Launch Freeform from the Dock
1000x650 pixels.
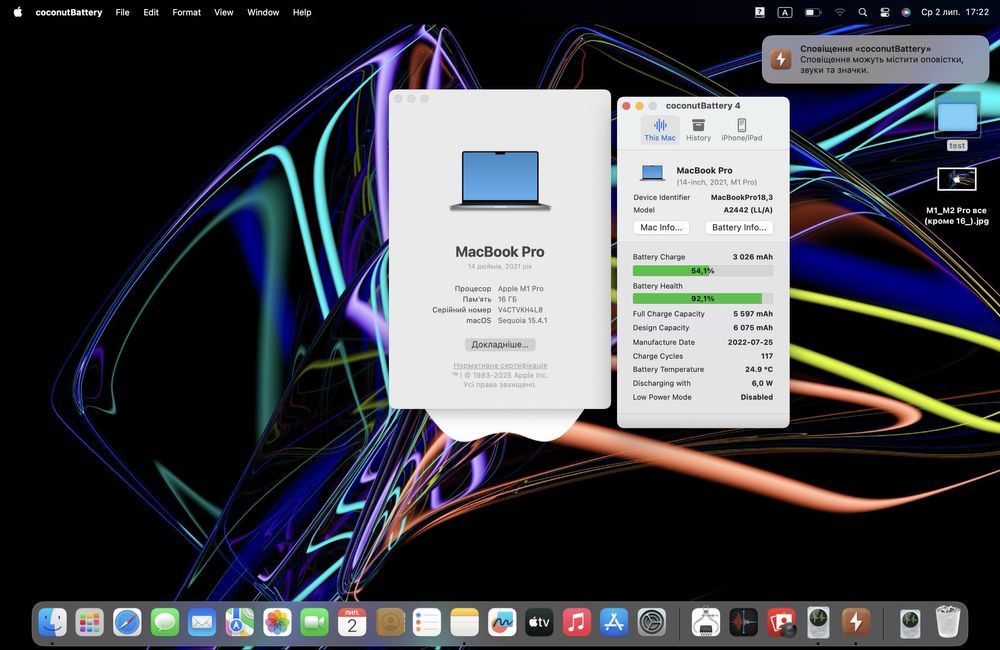pos(502,622)
